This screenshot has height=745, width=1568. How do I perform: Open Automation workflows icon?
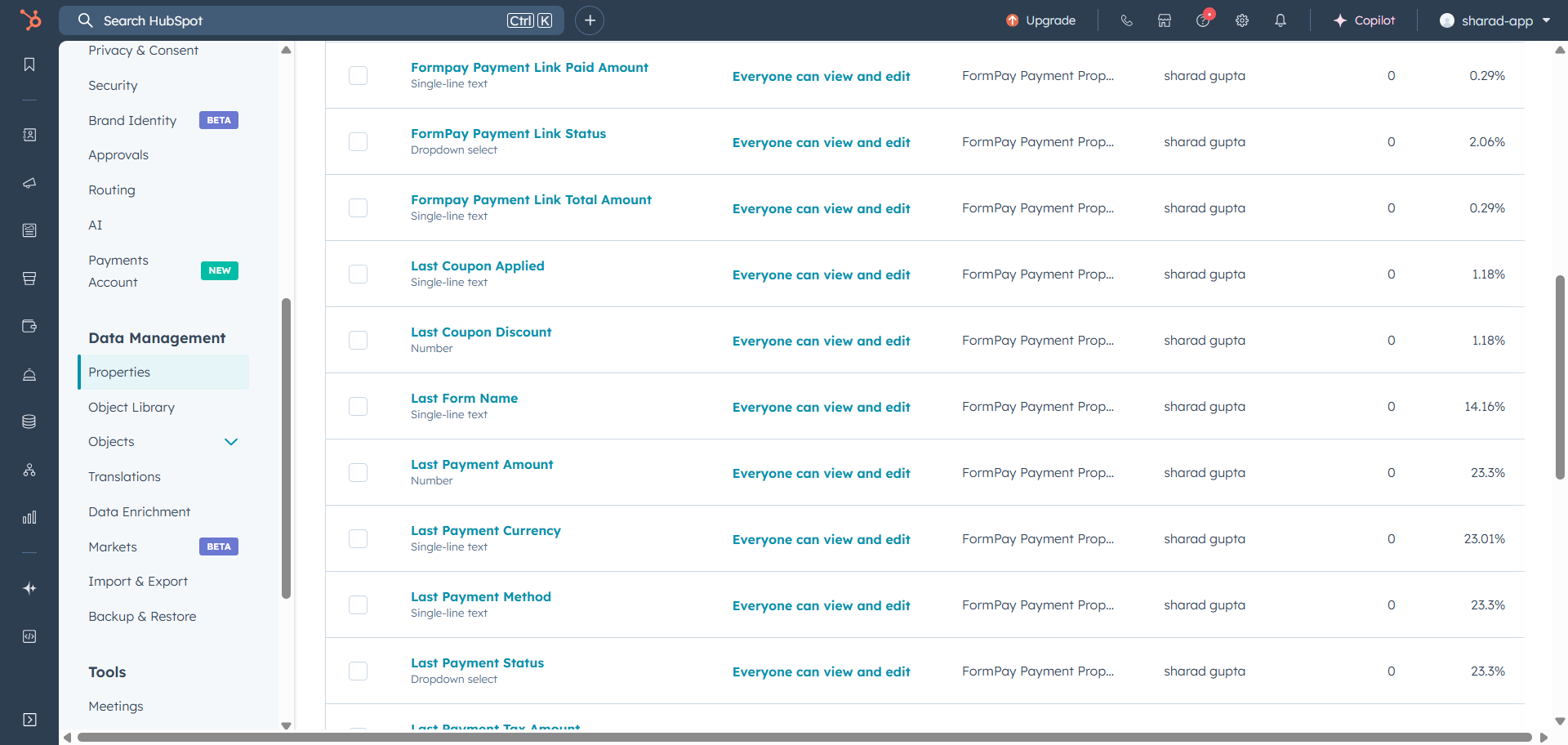[x=29, y=470]
